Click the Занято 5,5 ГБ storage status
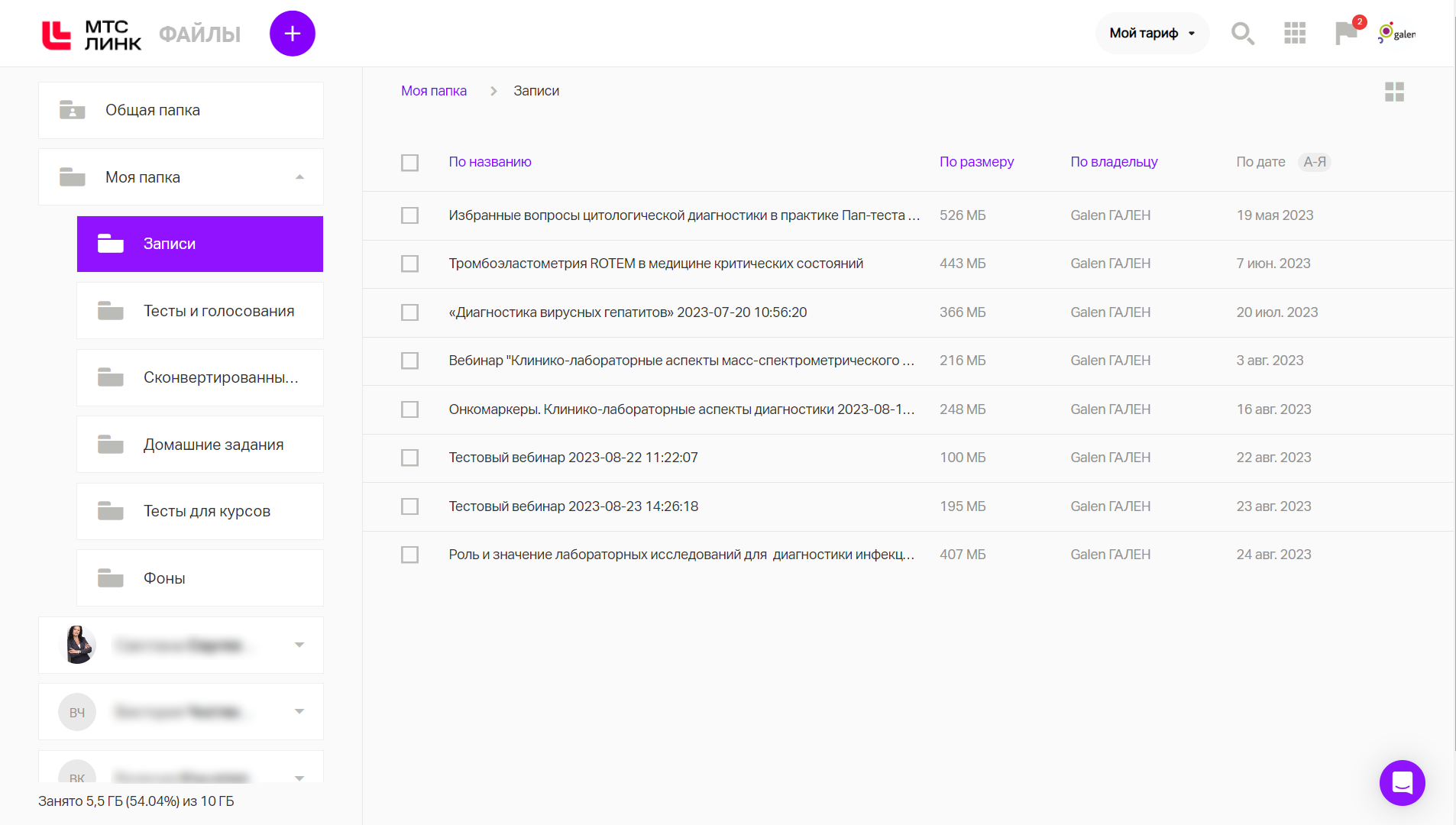The image size is (1456, 825). point(136,801)
